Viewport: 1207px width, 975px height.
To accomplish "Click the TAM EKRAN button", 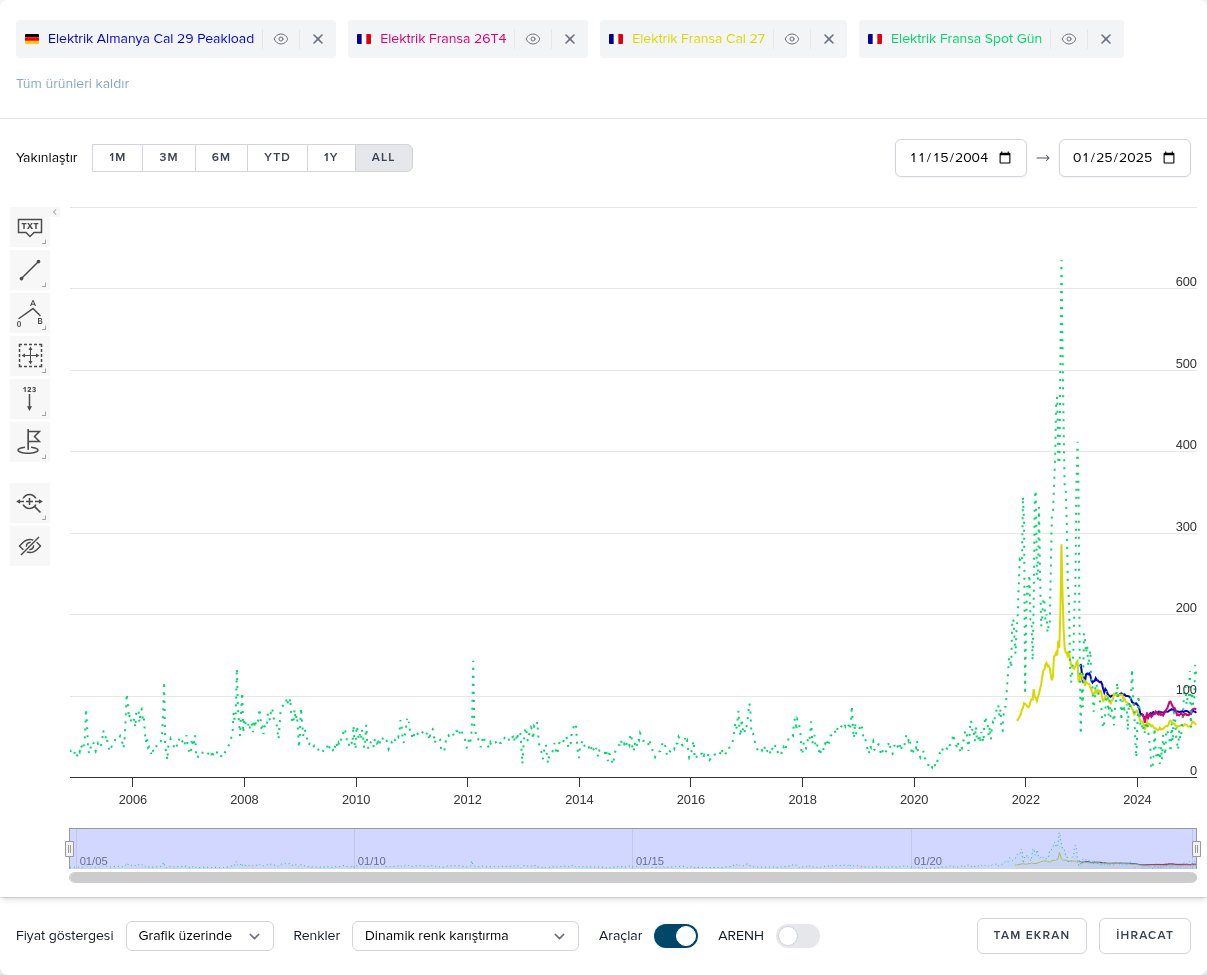I will coord(1031,936).
